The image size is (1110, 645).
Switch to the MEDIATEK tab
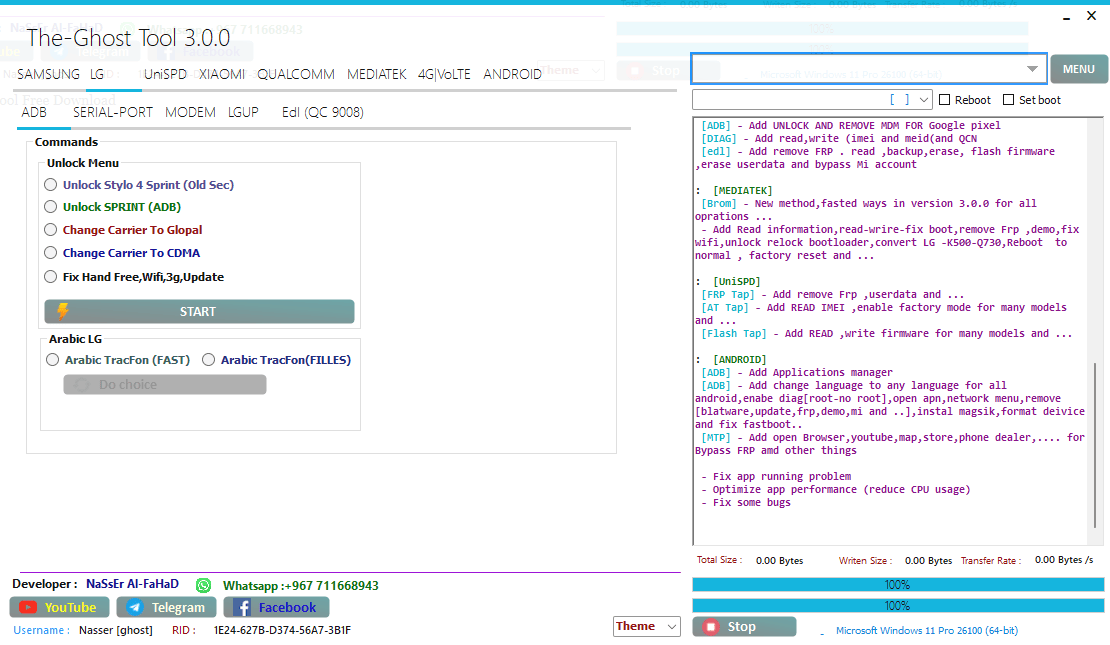(379, 74)
